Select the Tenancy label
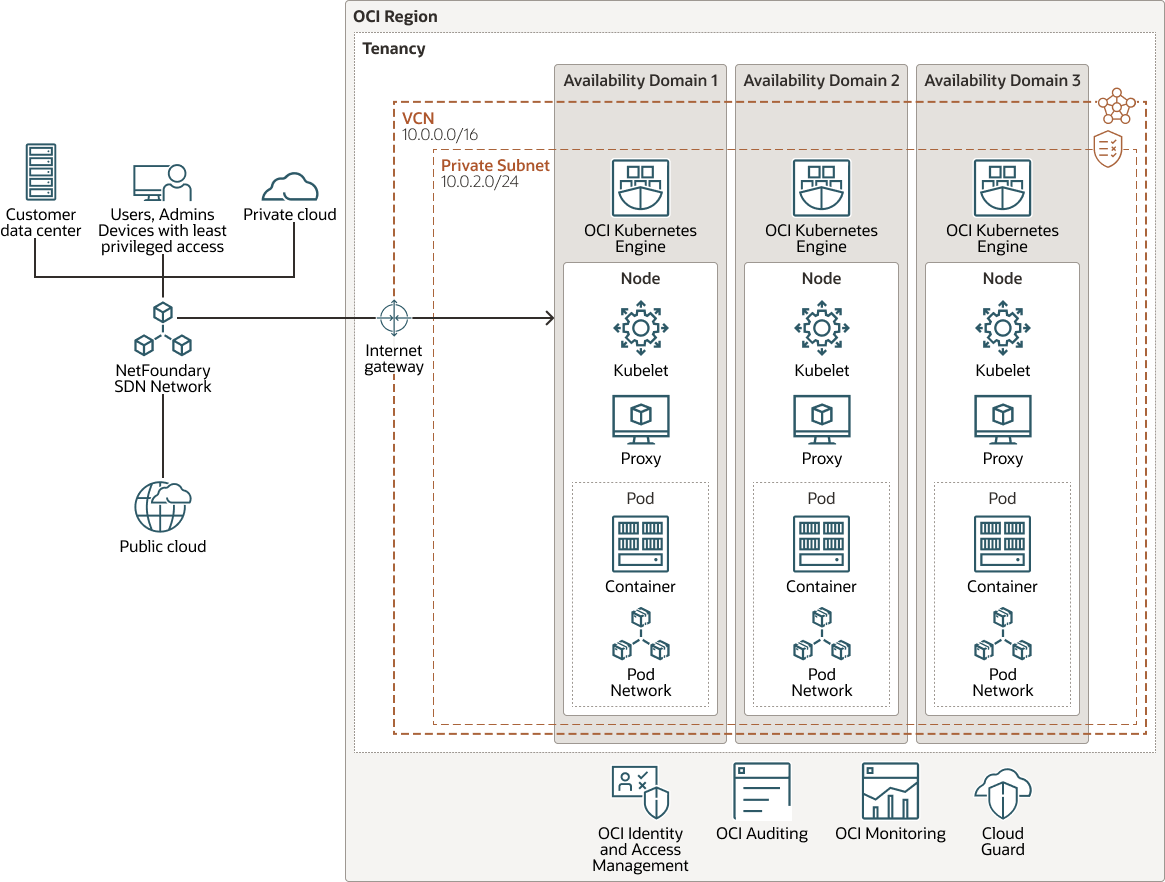This screenshot has height=882, width=1165. (x=394, y=48)
